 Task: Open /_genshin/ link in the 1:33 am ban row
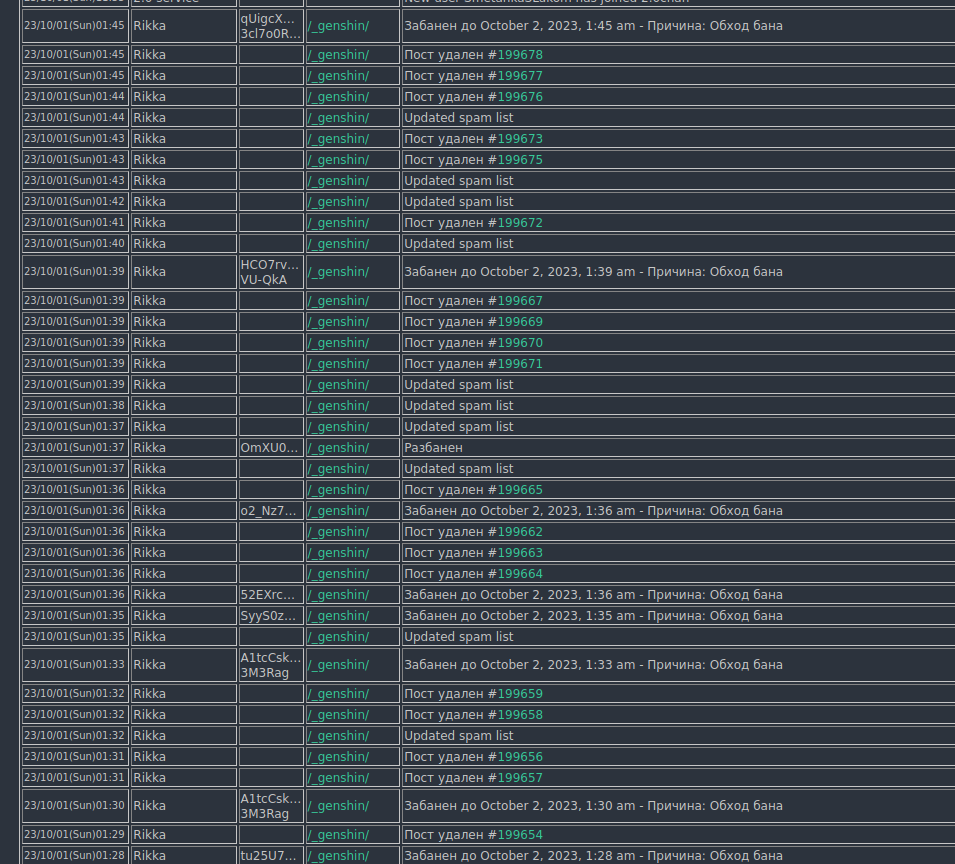point(338,665)
